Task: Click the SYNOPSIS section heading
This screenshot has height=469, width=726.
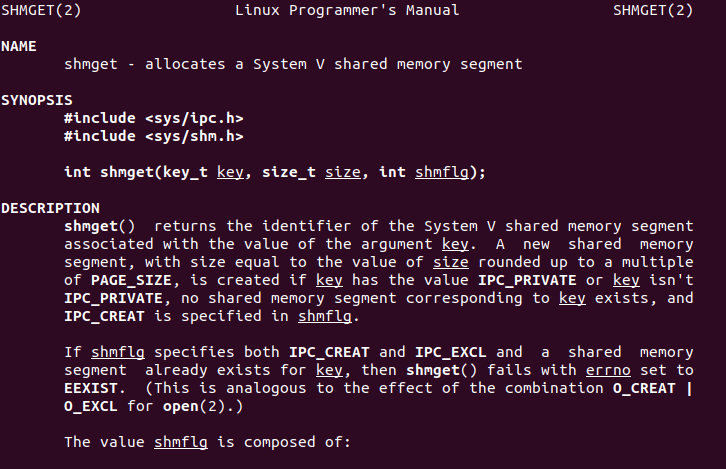Action: click(x=37, y=100)
